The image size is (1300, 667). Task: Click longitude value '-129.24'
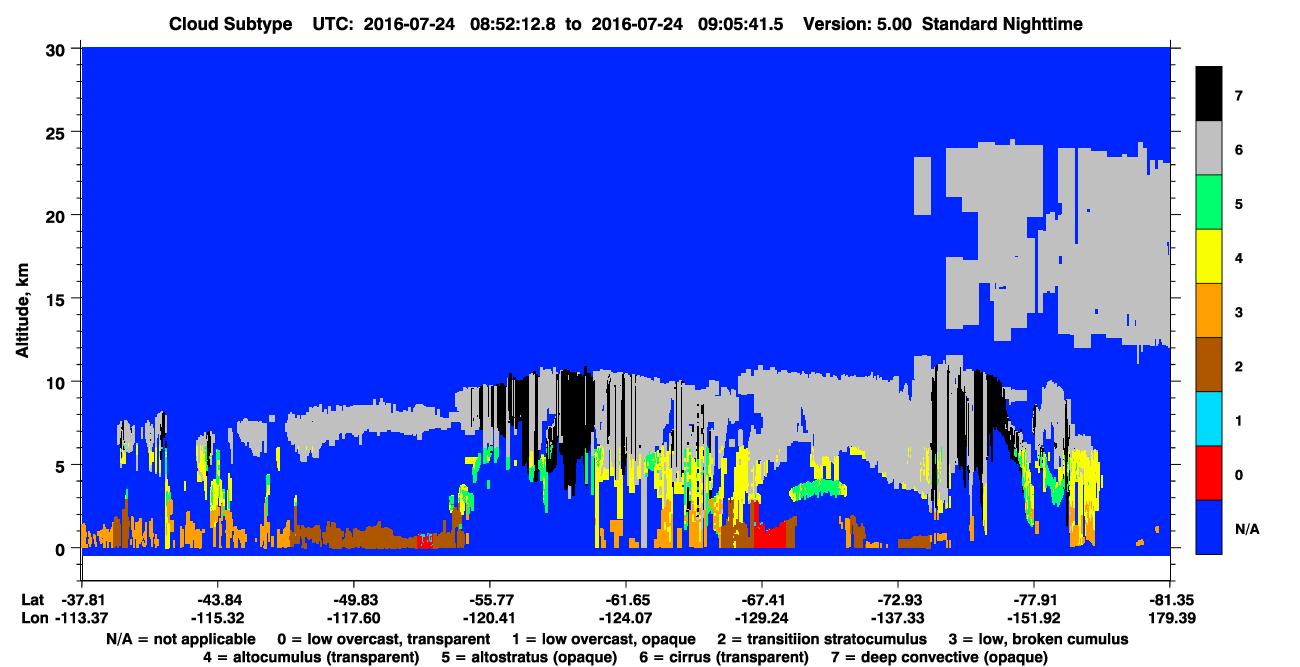[762, 618]
